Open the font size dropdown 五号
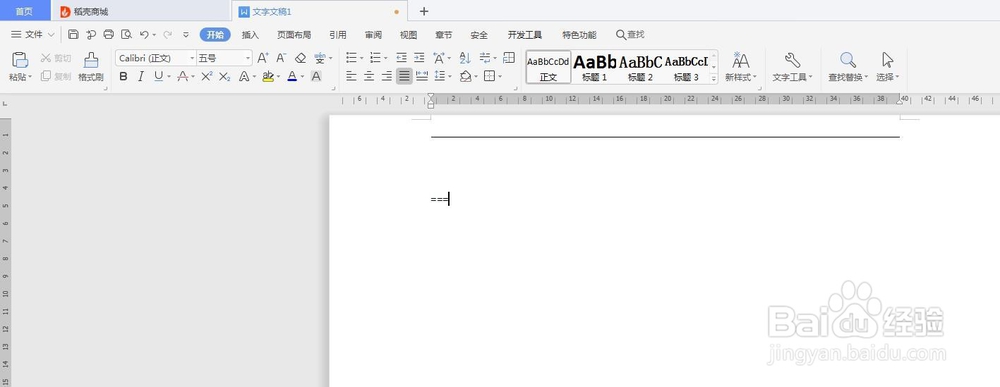Viewport: 1000px width, 387px height. (248, 58)
